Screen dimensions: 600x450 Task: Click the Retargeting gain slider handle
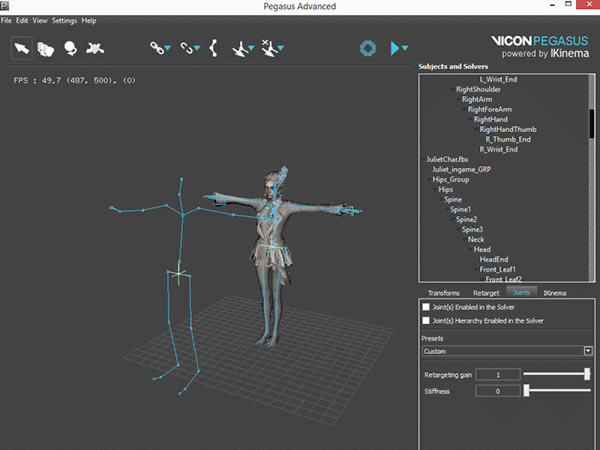(x=587, y=374)
